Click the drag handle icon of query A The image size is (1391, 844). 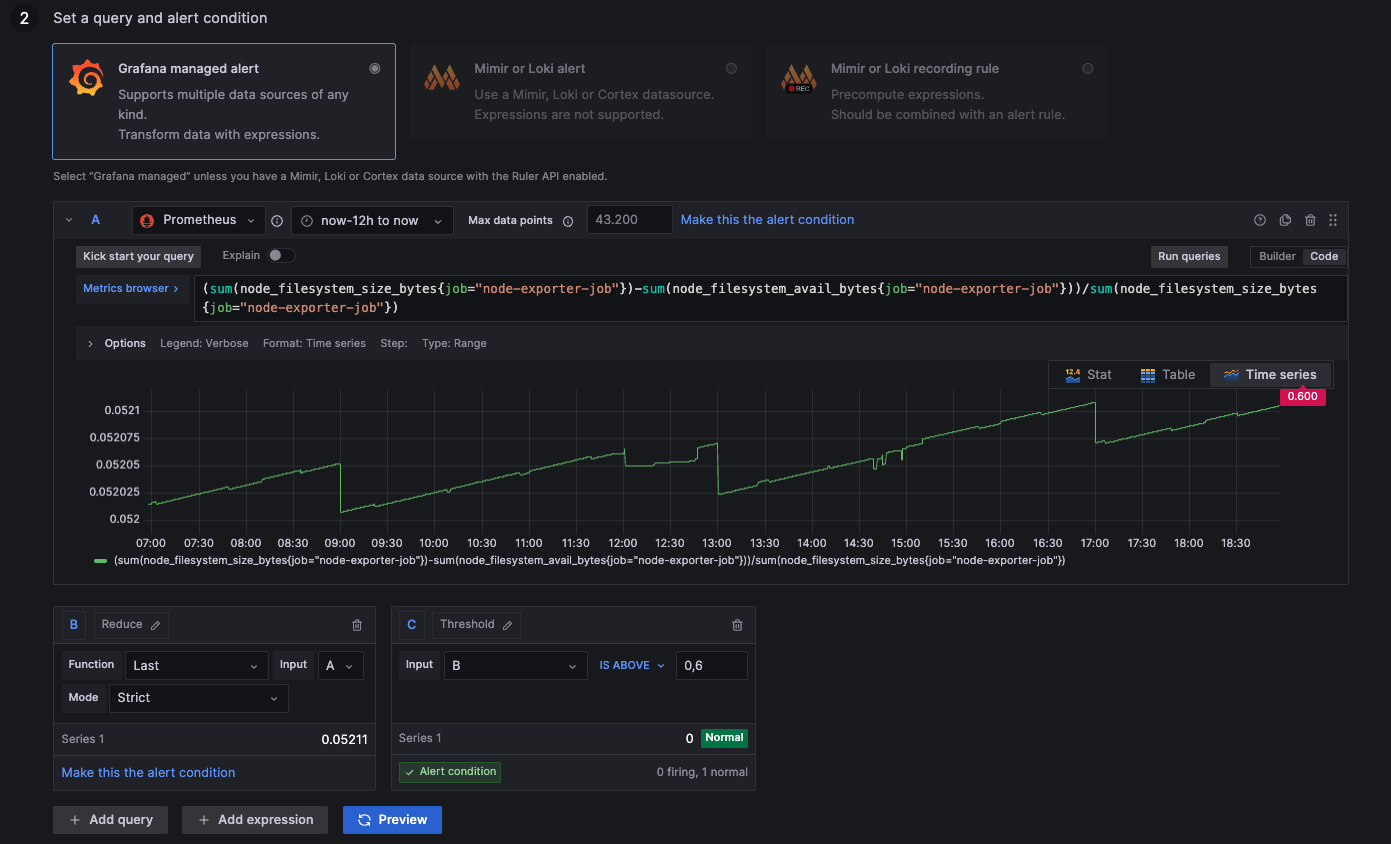coord(1333,220)
